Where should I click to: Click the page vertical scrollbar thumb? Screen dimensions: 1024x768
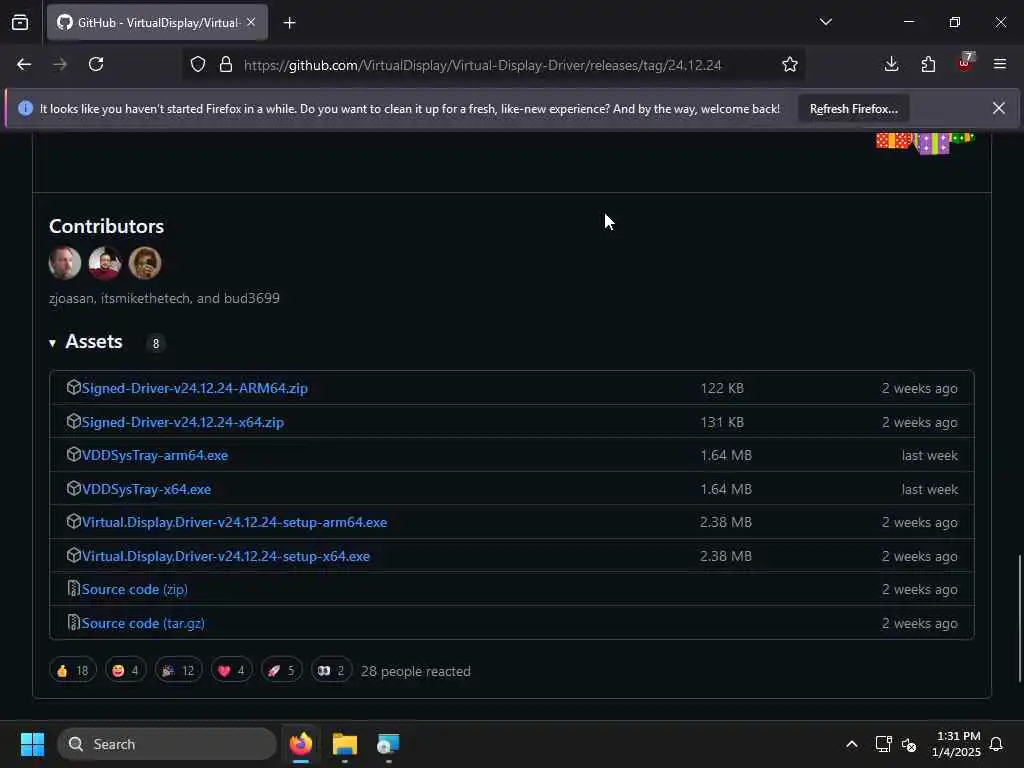(1019, 618)
